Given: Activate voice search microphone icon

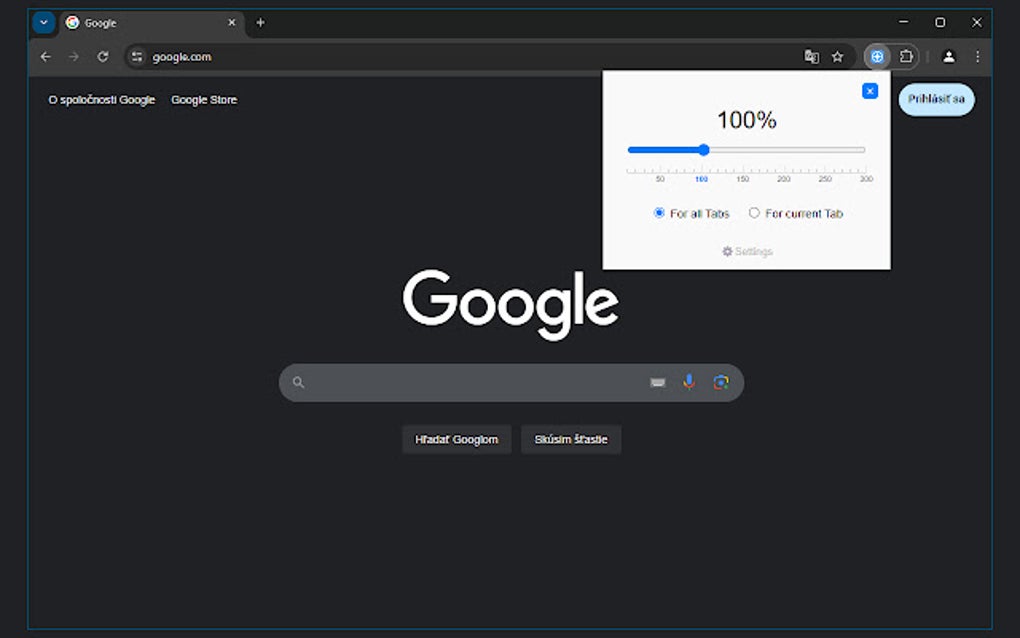Looking at the screenshot, I should tap(688, 382).
